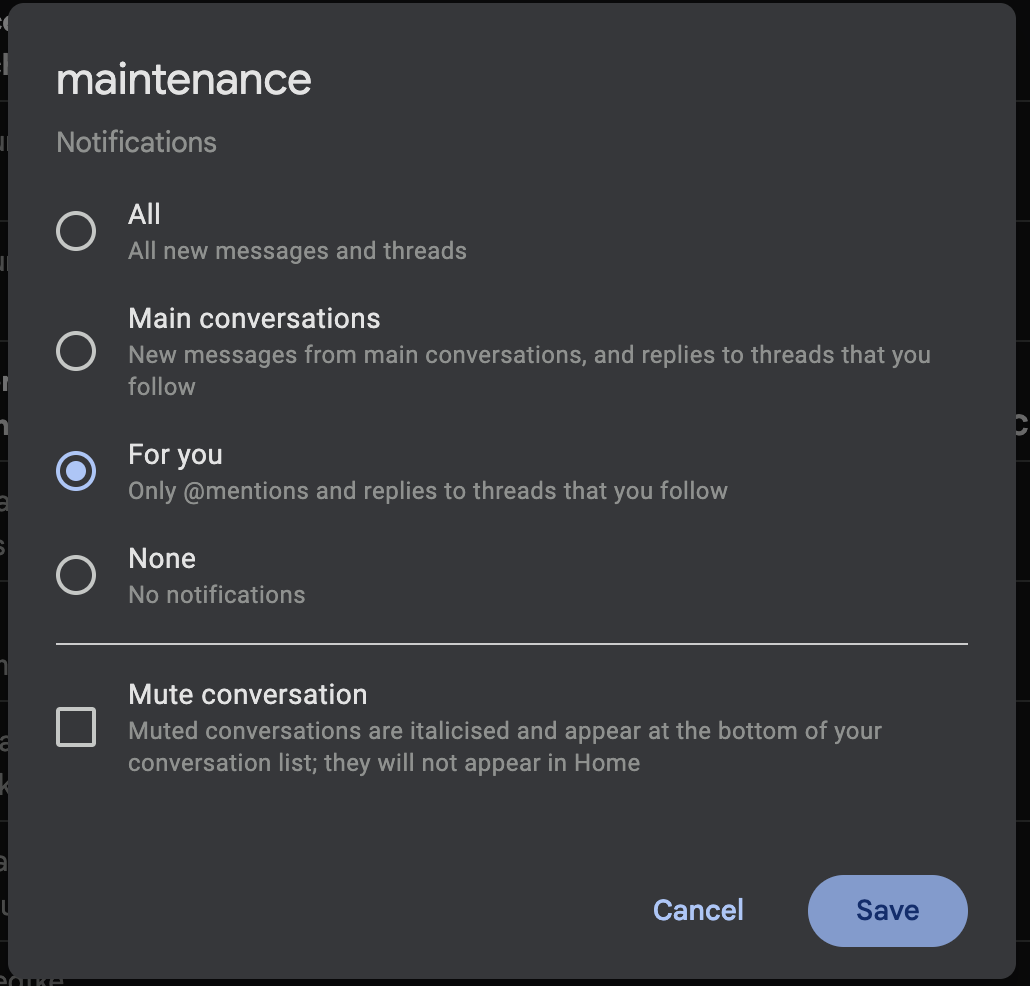Click the "Notifications" section heading
Screen dimensions: 1030x986
coord(136,142)
